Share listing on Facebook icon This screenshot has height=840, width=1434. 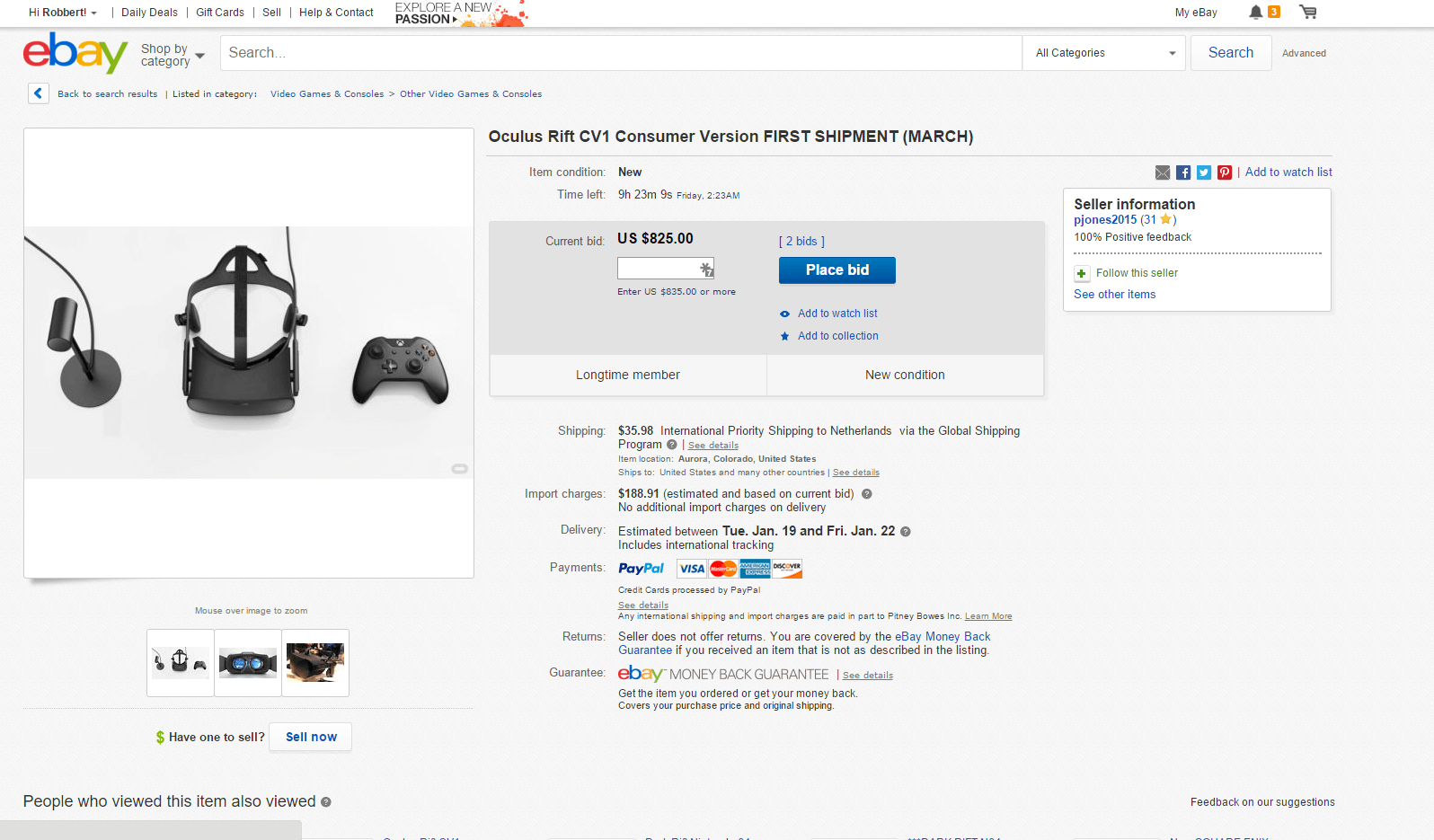[x=1183, y=172]
